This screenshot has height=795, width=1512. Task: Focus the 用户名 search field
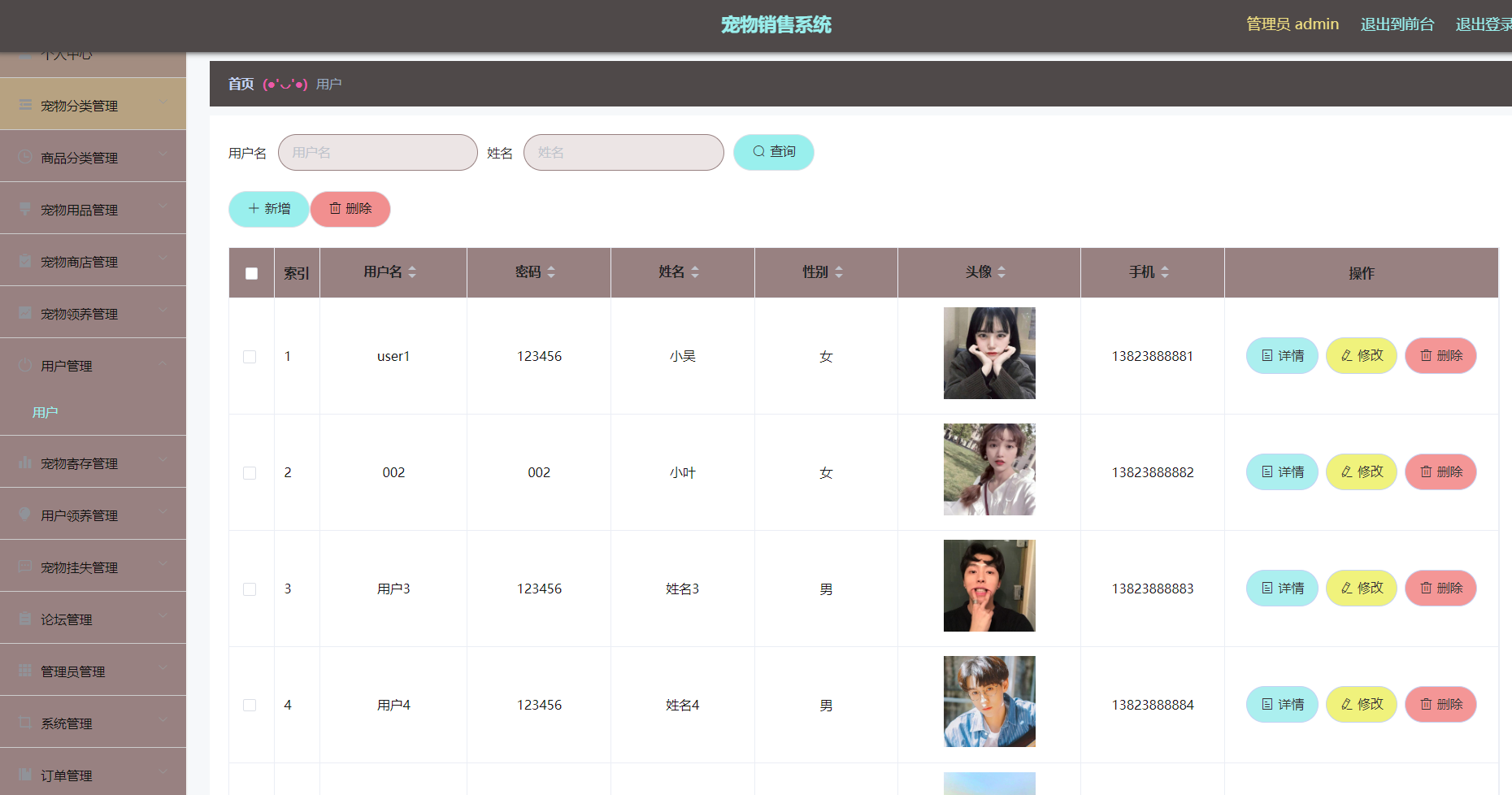(x=378, y=152)
